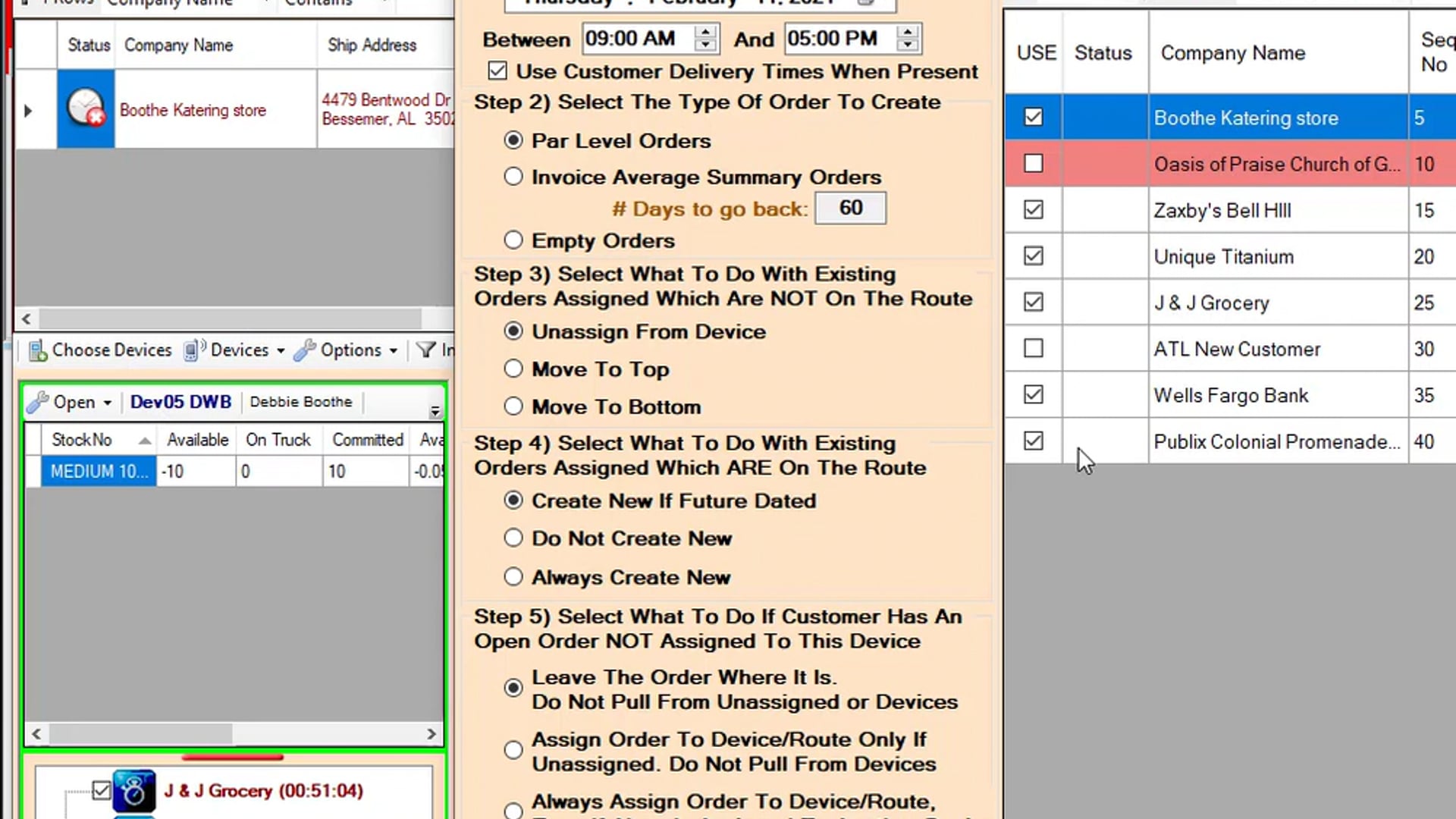Check USE for Oasis of Praise Church
The height and width of the screenshot is (819, 1456).
pyautogui.click(x=1033, y=163)
